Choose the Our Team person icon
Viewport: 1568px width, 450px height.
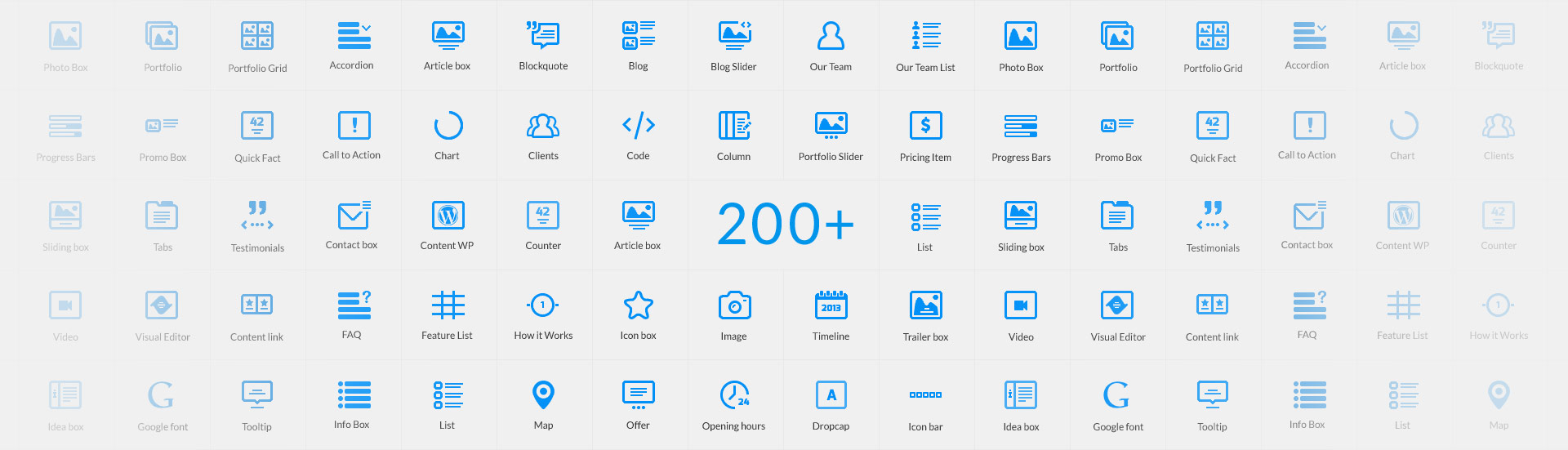(831, 36)
